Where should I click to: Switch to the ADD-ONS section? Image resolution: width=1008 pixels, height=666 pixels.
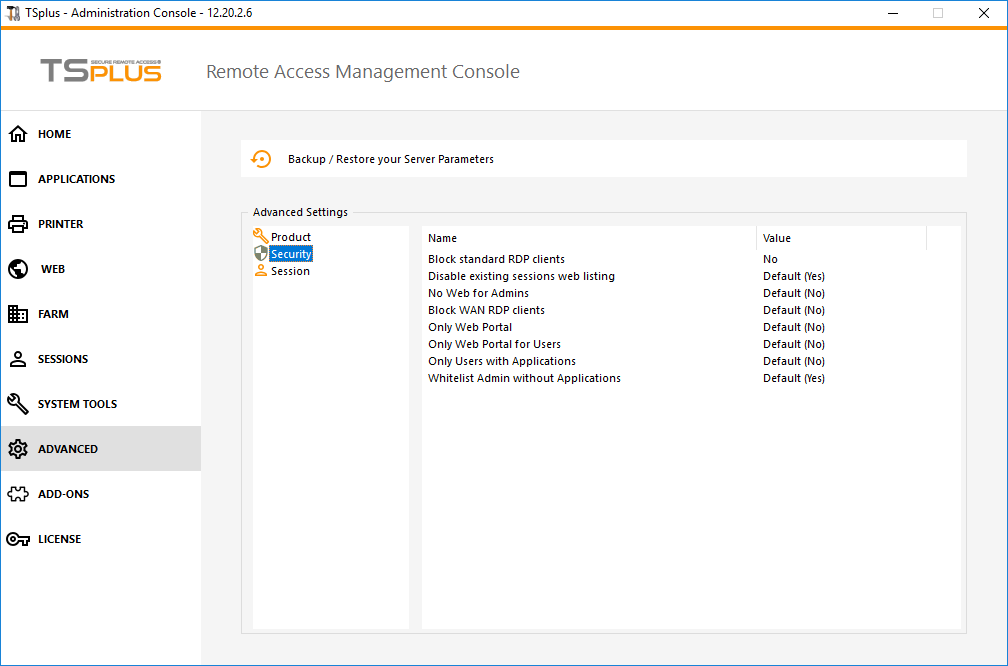pos(101,494)
